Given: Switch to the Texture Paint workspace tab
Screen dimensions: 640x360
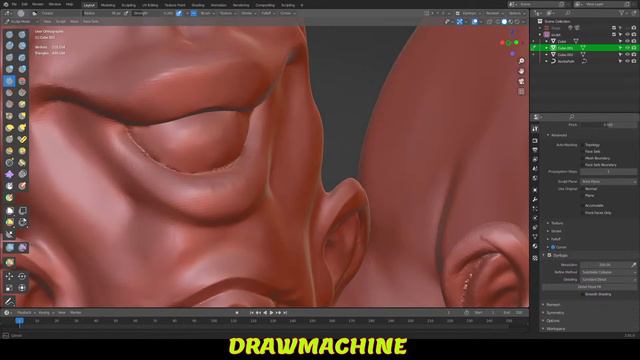Looking at the screenshot, I should 175,5.
